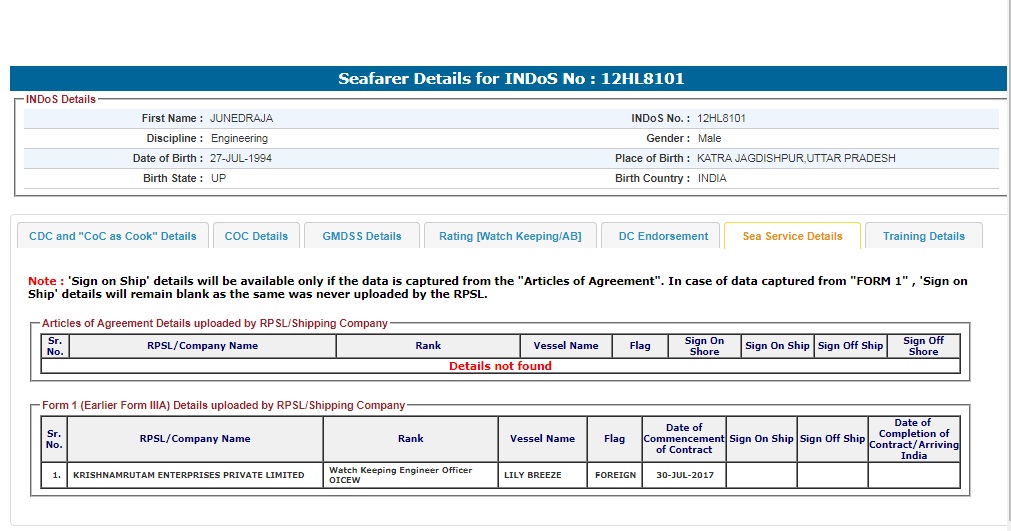Click the KRISHNAMRUTAM ENTERPRISES PRIVATE LIMITED company cell

point(188,475)
